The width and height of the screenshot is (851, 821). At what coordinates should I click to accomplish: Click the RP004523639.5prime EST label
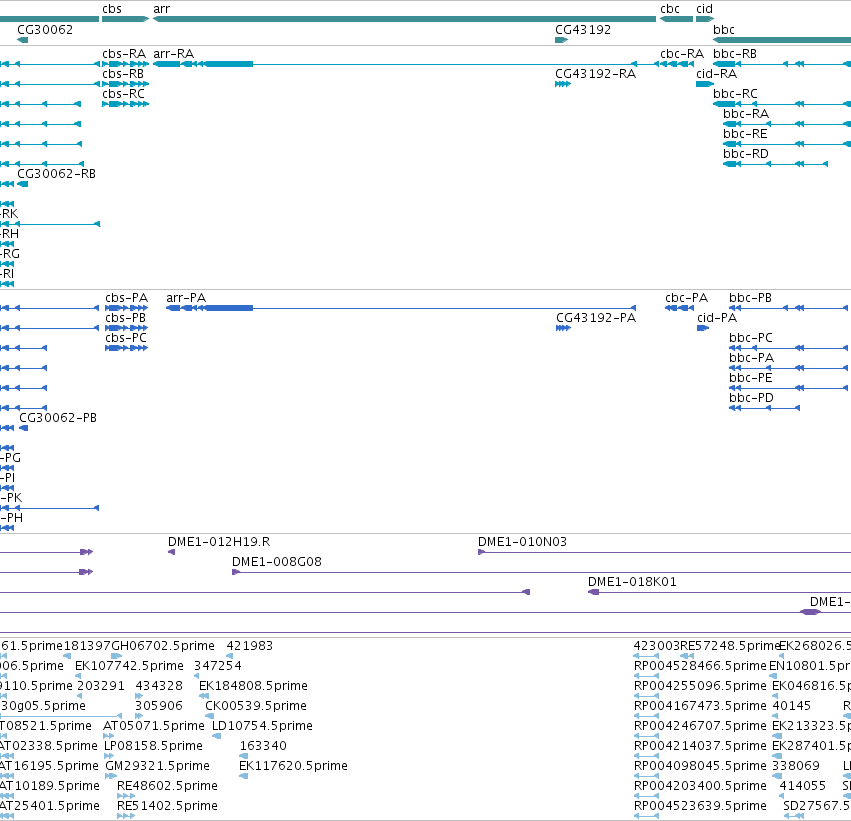click(700, 807)
